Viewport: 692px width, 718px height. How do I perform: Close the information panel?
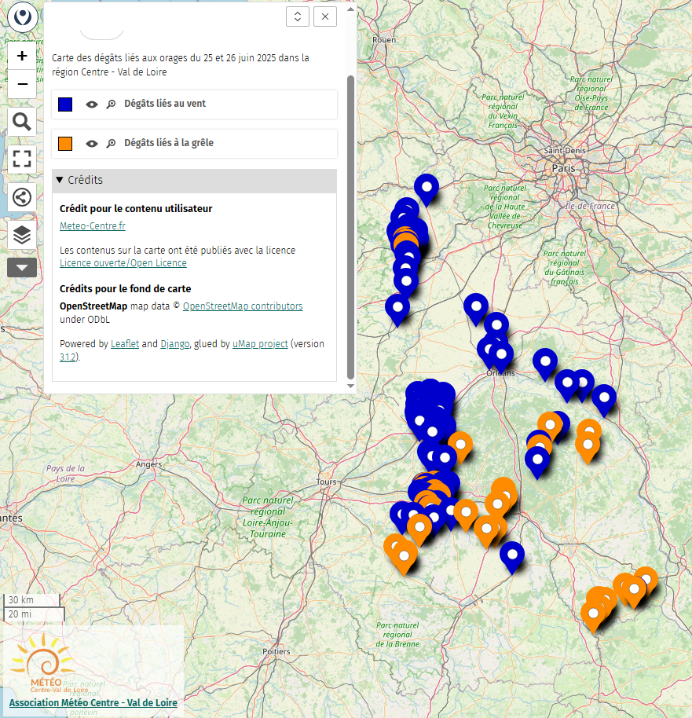(x=325, y=17)
